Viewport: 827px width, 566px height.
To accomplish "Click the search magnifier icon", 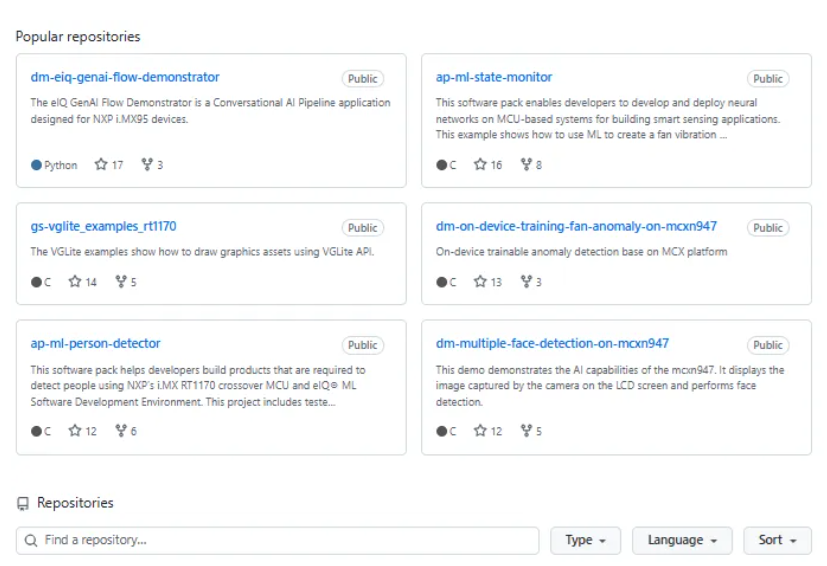I will click(x=31, y=541).
